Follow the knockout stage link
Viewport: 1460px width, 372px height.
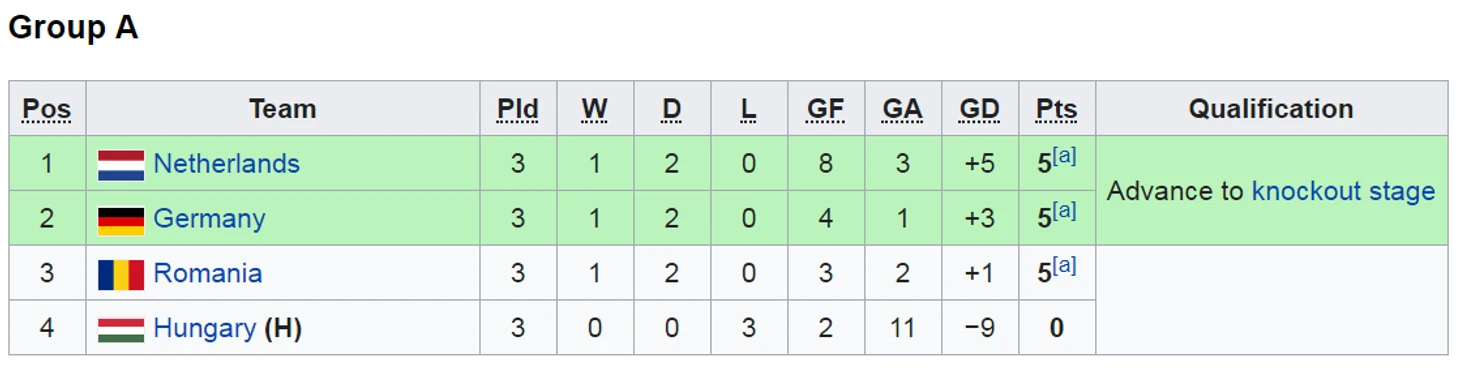[x=1343, y=191]
